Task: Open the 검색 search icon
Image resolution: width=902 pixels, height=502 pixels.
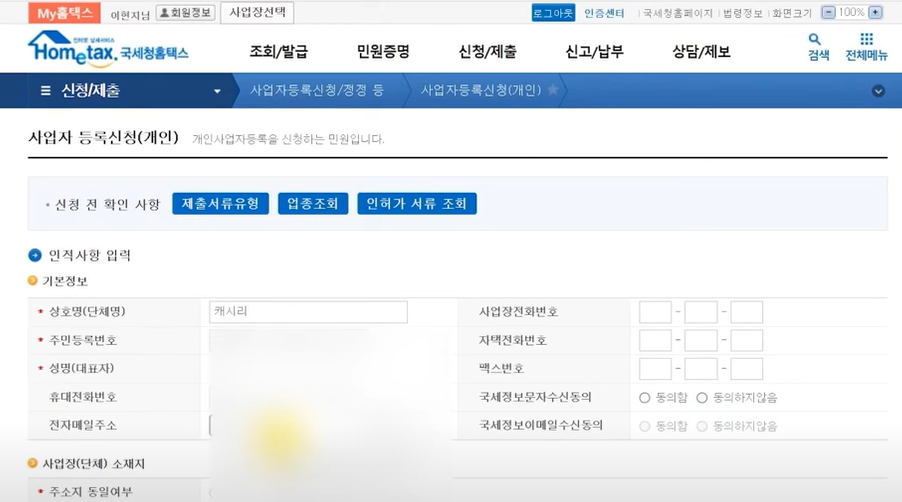Action: 818,47
